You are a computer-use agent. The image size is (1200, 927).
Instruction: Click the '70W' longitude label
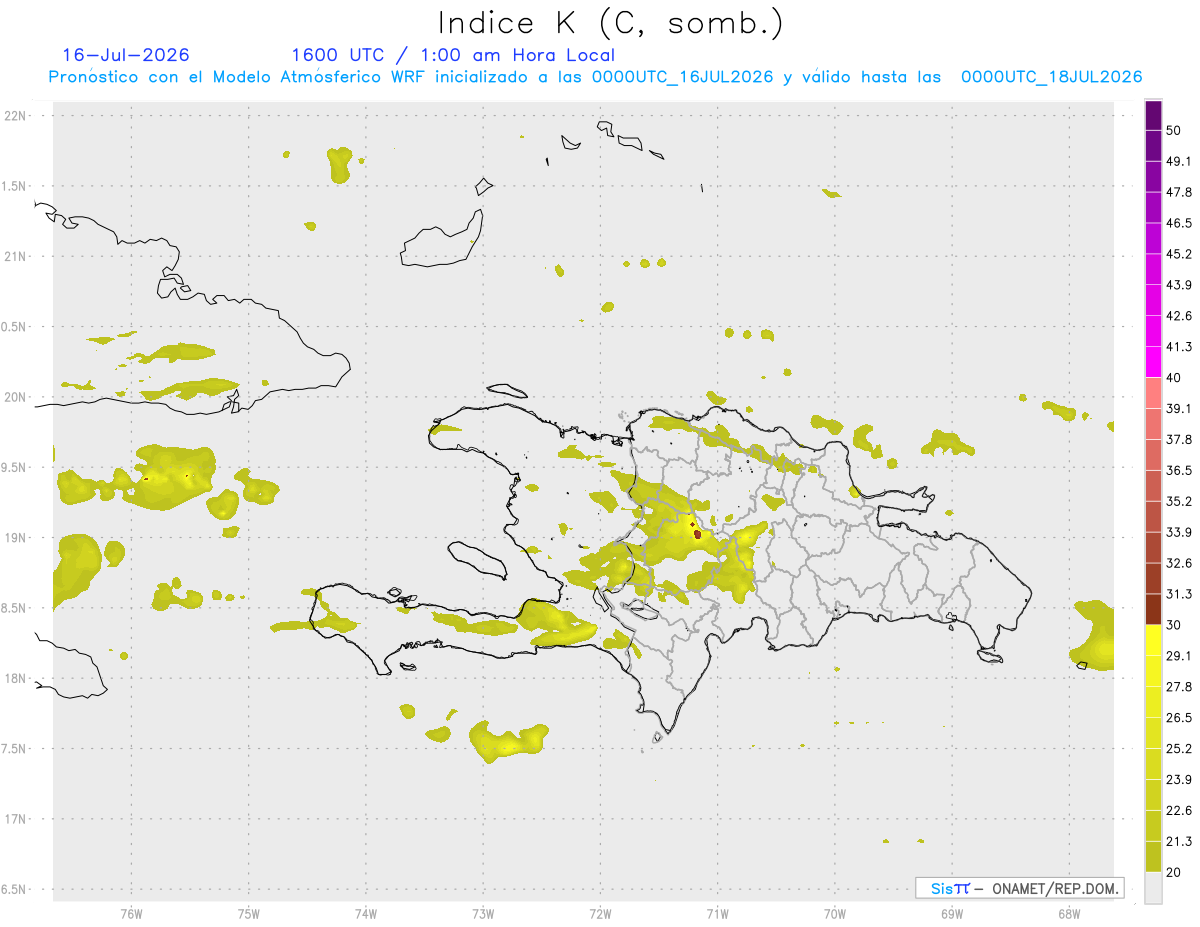click(x=834, y=913)
